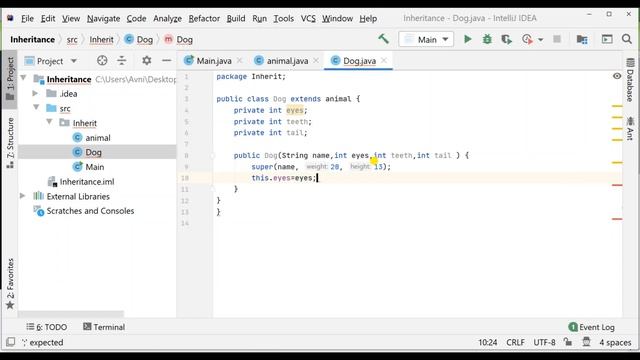This screenshot has height=360, width=640.
Task: Open Project Structure icon
Action: (582, 39)
